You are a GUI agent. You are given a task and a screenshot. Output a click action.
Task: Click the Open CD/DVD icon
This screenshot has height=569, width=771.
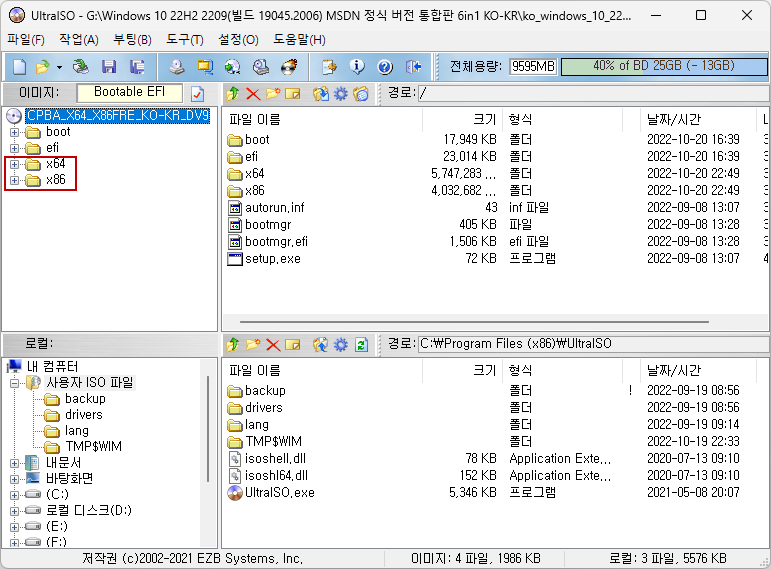click(x=81, y=67)
